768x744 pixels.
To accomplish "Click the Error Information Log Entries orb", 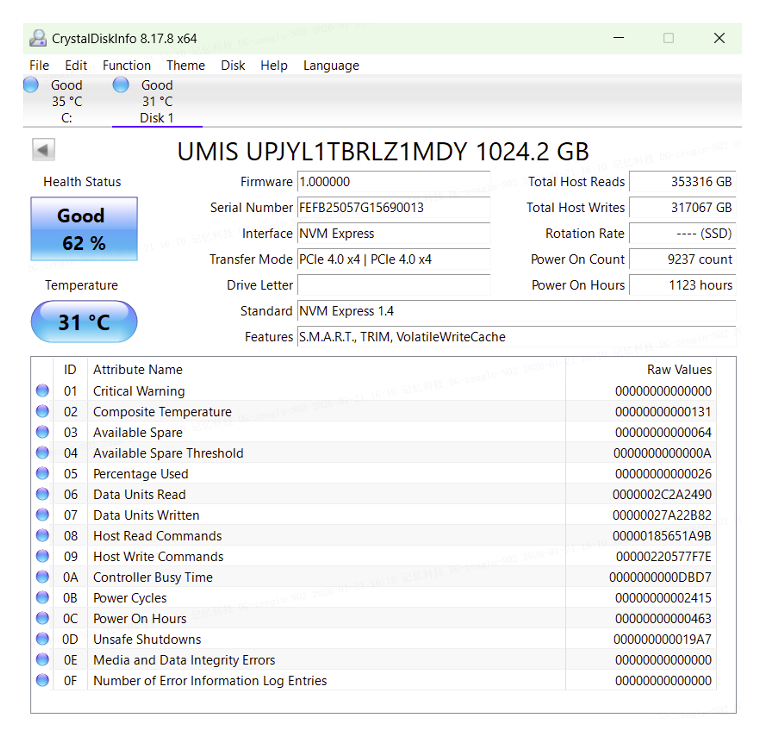I will (x=43, y=680).
